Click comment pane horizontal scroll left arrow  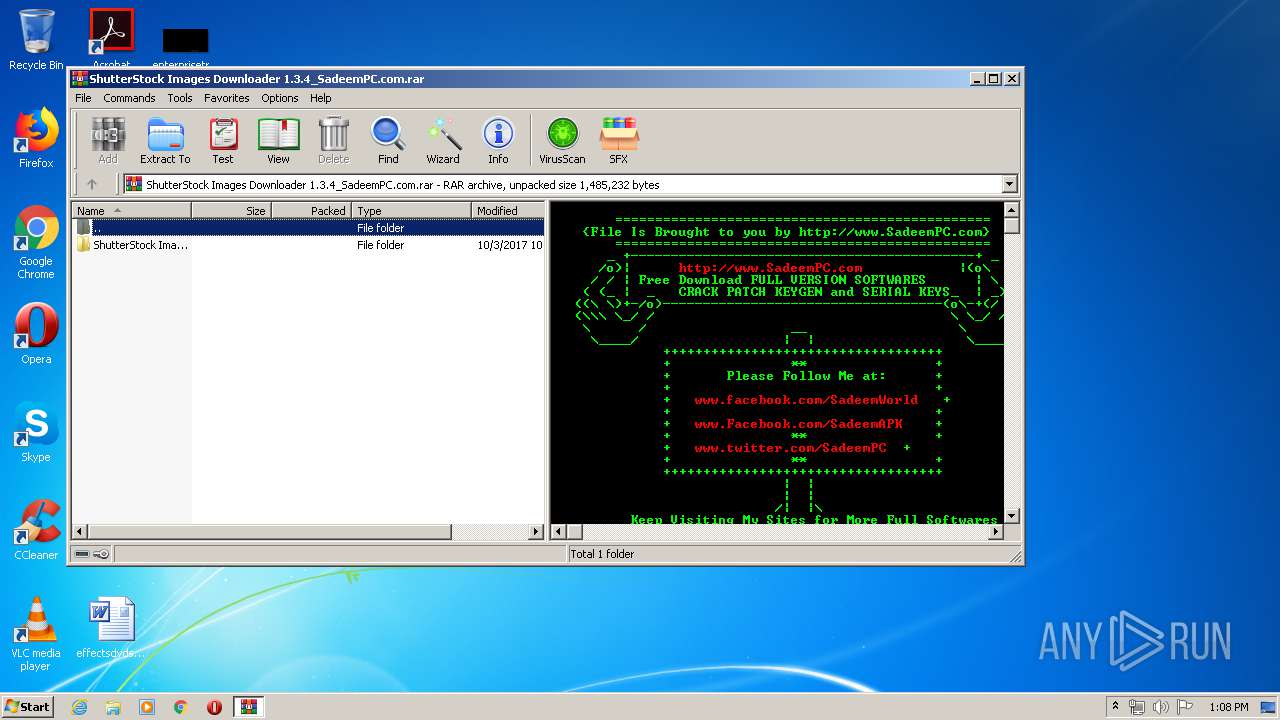pyautogui.click(x=559, y=532)
